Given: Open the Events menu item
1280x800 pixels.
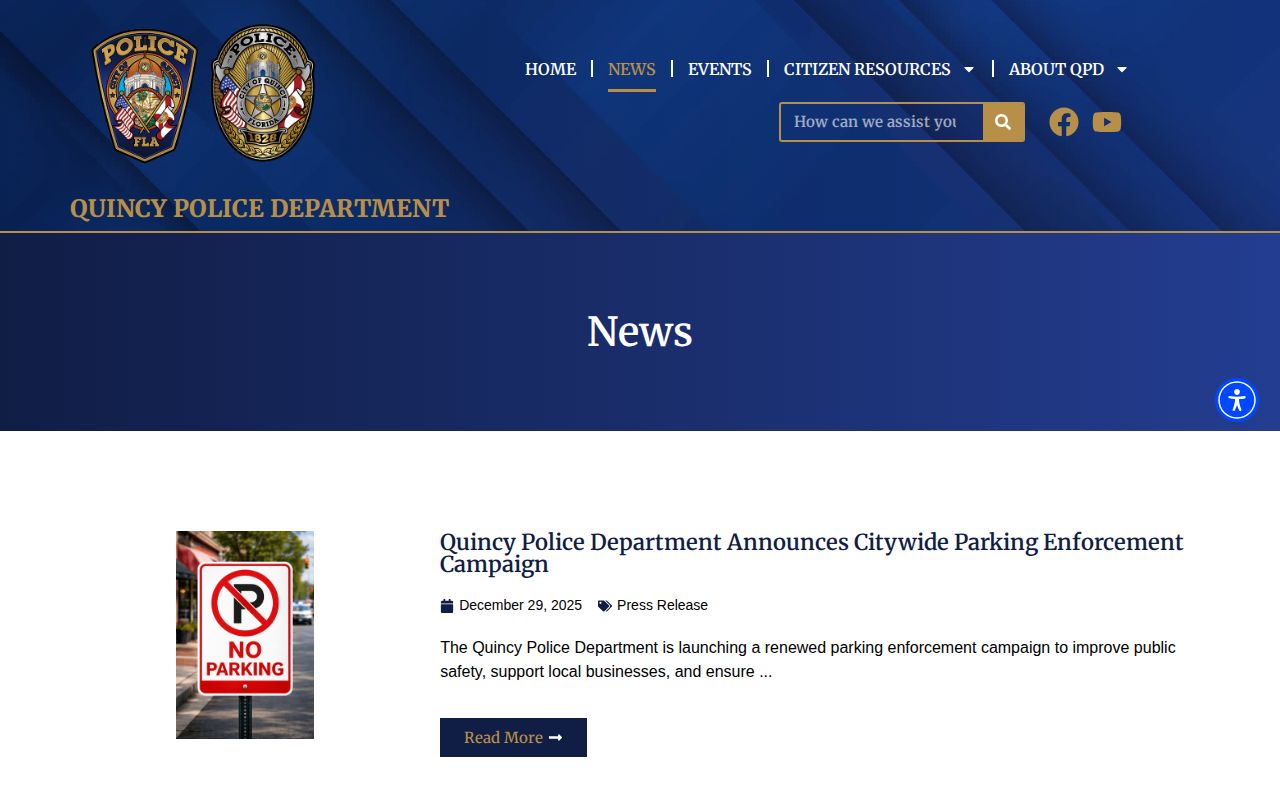Looking at the screenshot, I should 720,69.
